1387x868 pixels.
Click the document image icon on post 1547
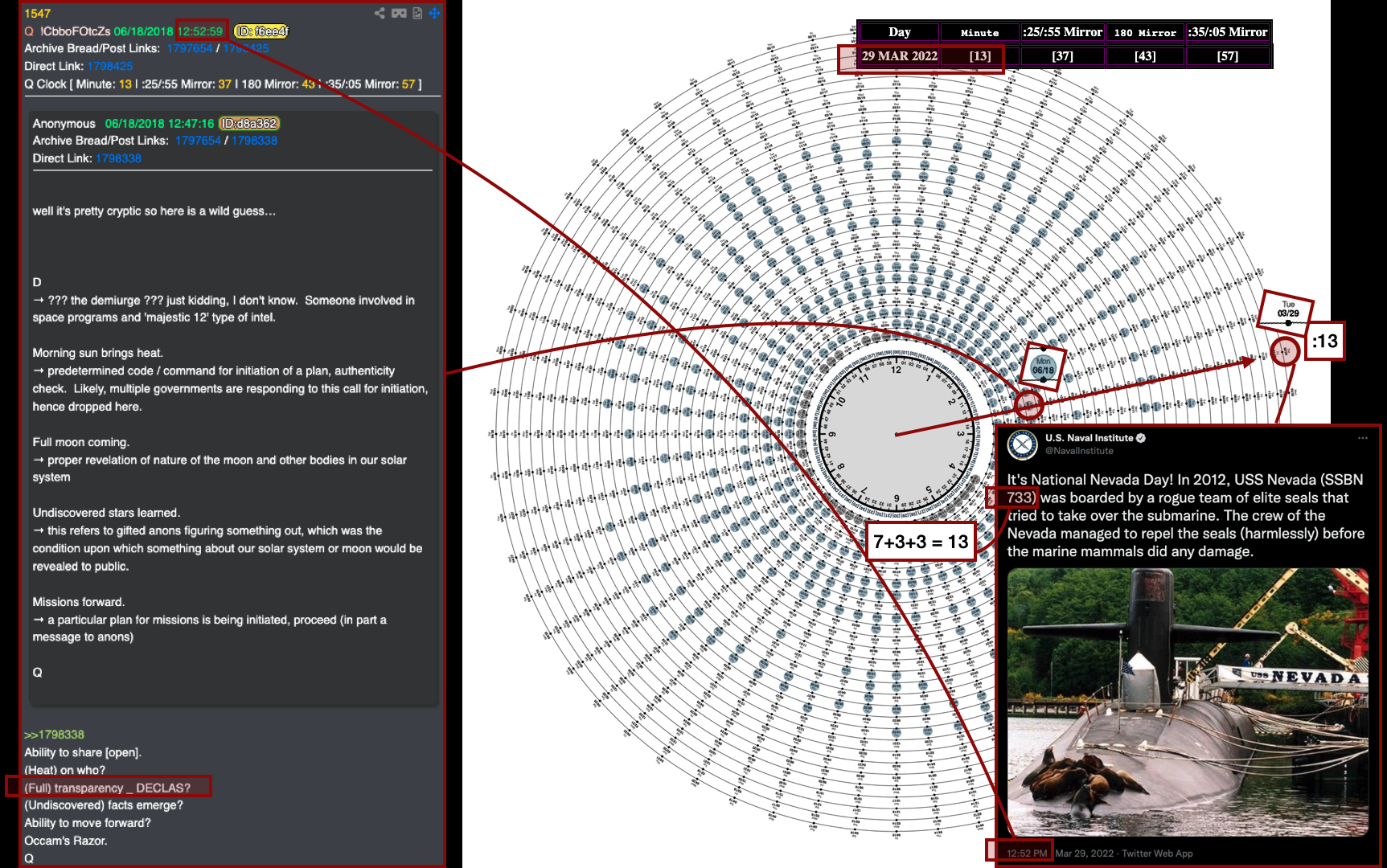point(417,13)
